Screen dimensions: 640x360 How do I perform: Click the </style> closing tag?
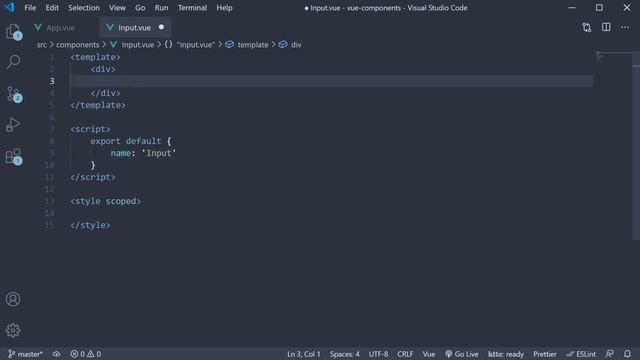point(90,225)
